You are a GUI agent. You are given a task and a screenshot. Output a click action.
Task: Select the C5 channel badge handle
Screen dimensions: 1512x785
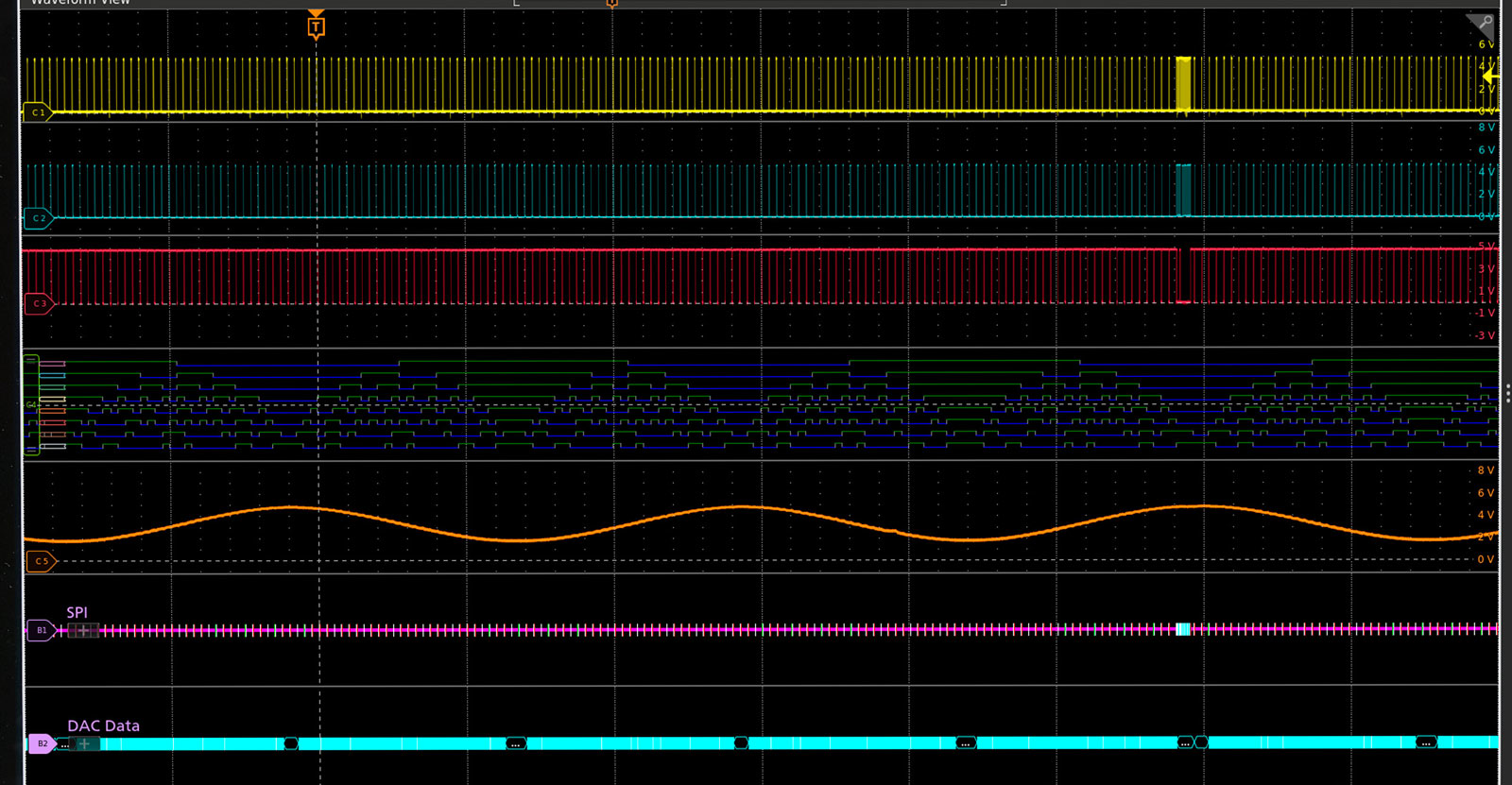coord(41,561)
